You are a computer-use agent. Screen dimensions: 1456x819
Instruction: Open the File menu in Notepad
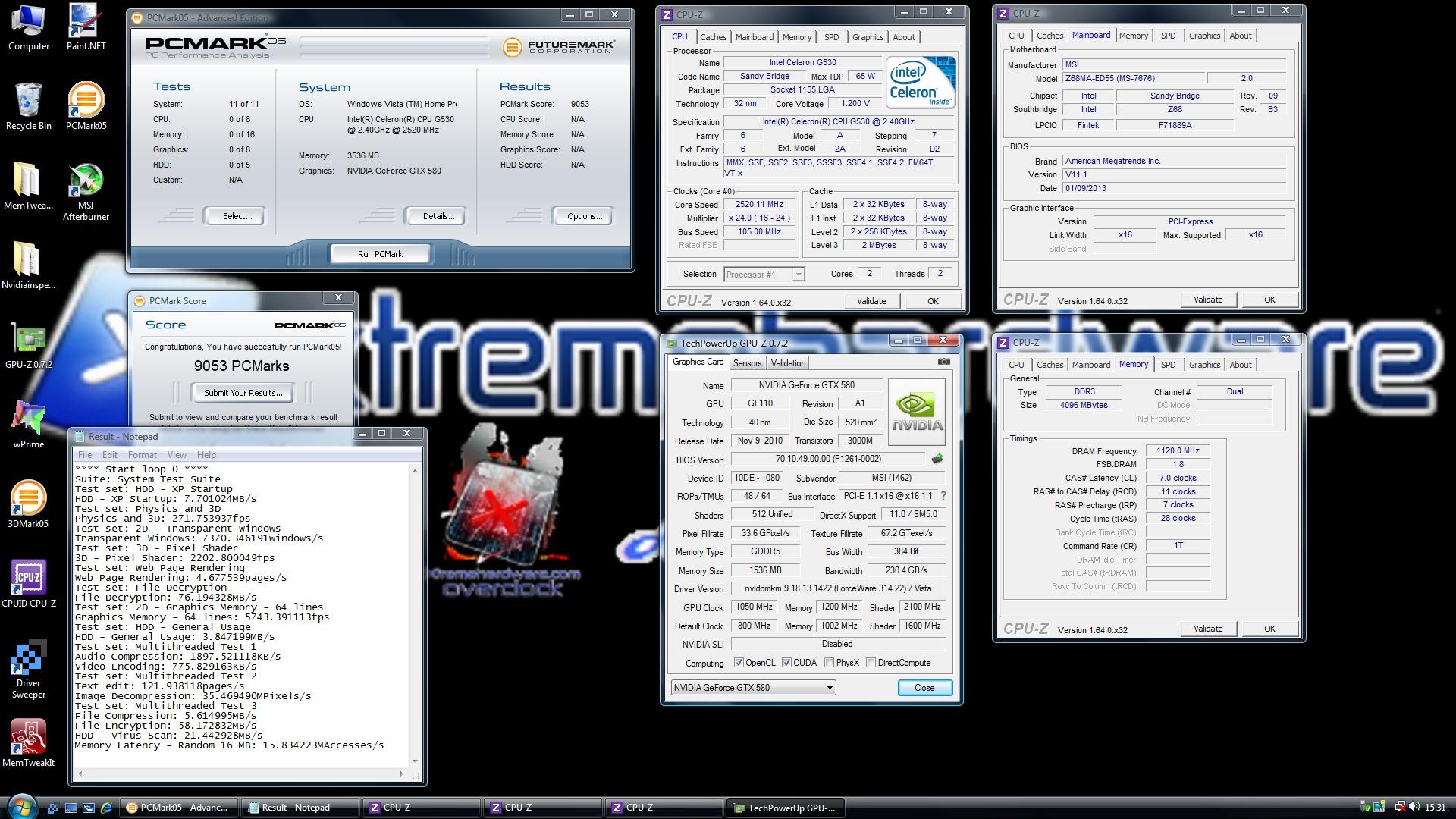click(x=85, y=455)
